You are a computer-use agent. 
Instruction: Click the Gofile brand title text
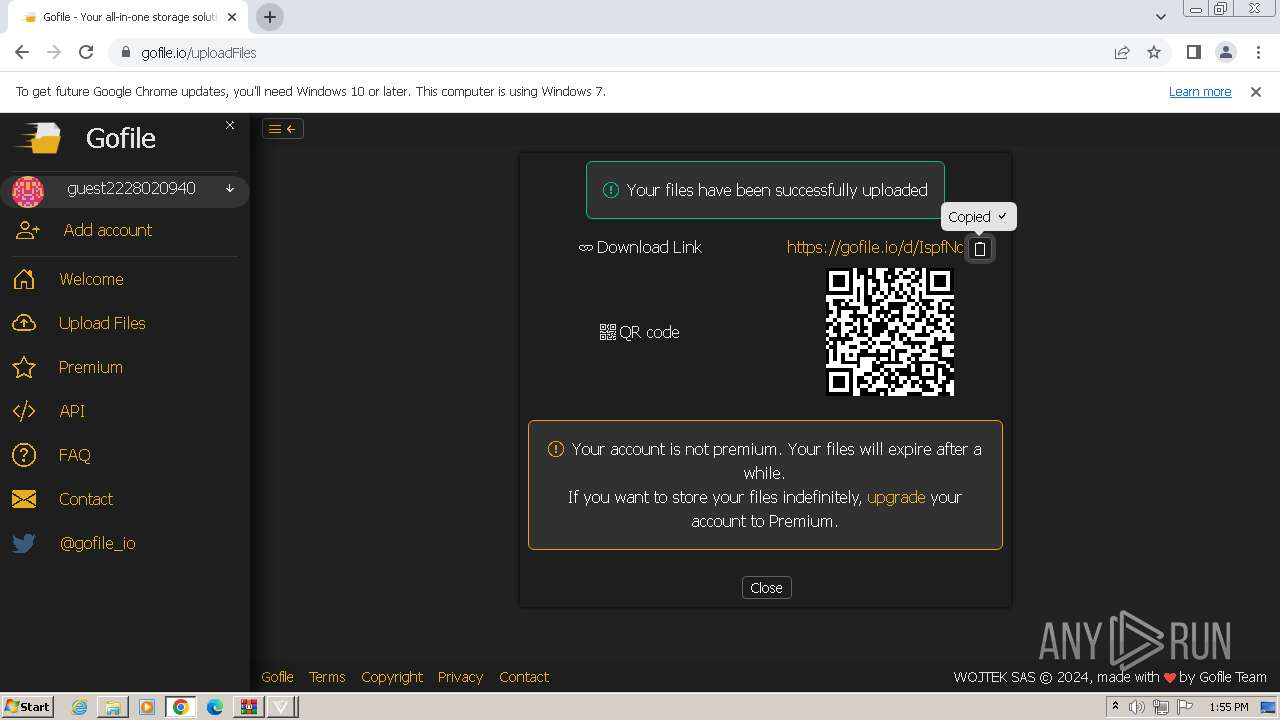pos(120,138)
